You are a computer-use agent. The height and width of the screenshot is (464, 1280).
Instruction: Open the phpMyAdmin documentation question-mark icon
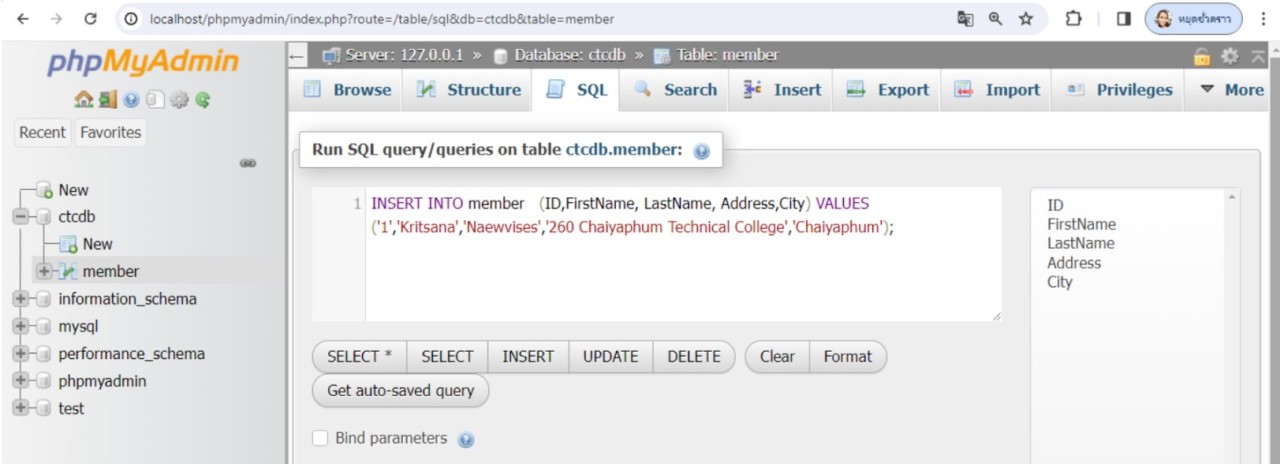[131, 100]
